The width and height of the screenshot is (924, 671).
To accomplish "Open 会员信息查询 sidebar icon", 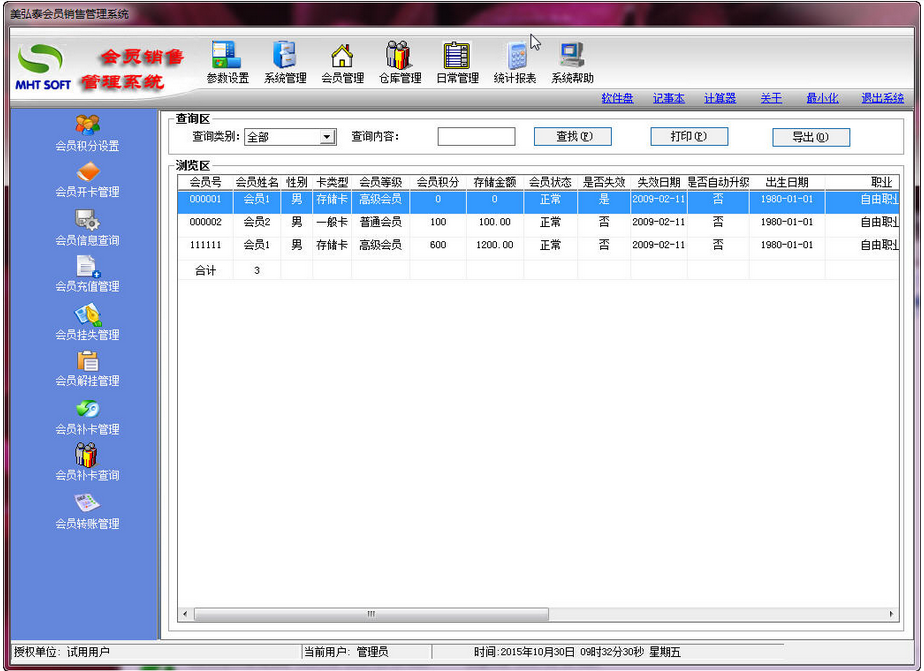I will coord(87,228).
